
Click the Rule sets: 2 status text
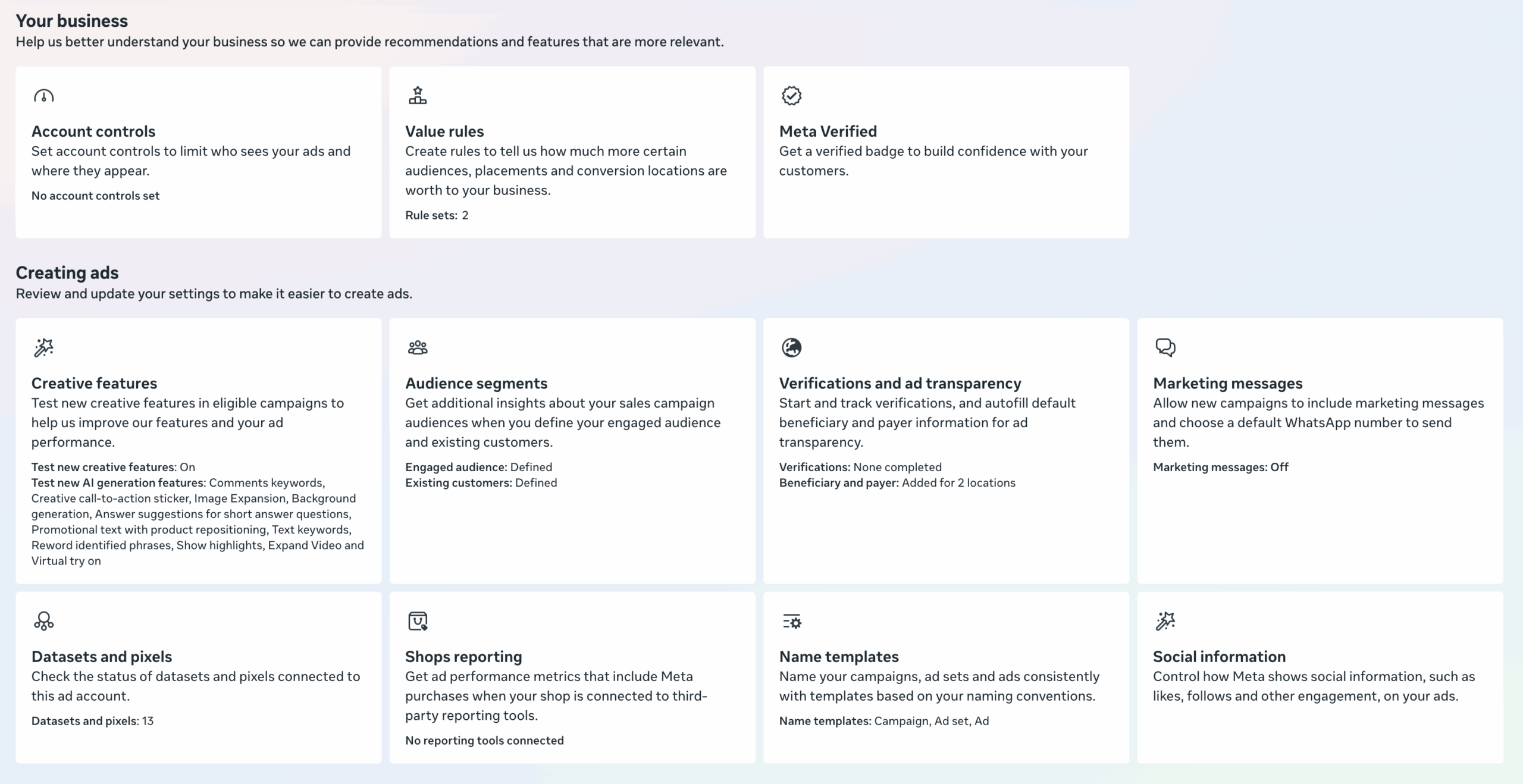pyautogui.click(x=437, y=215)
